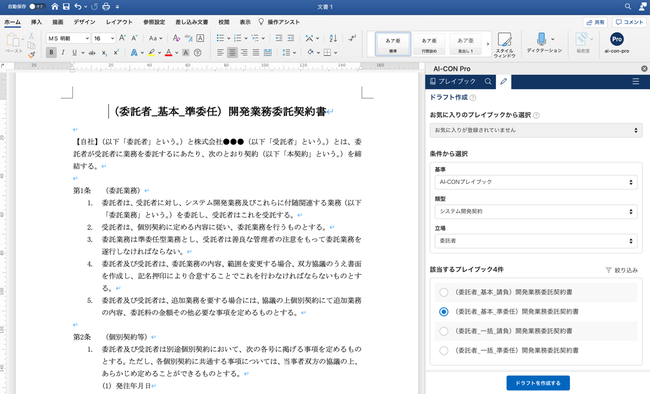Viewport: 650px width, 395px height.
Task: Apply red font color
Action: 168,53
